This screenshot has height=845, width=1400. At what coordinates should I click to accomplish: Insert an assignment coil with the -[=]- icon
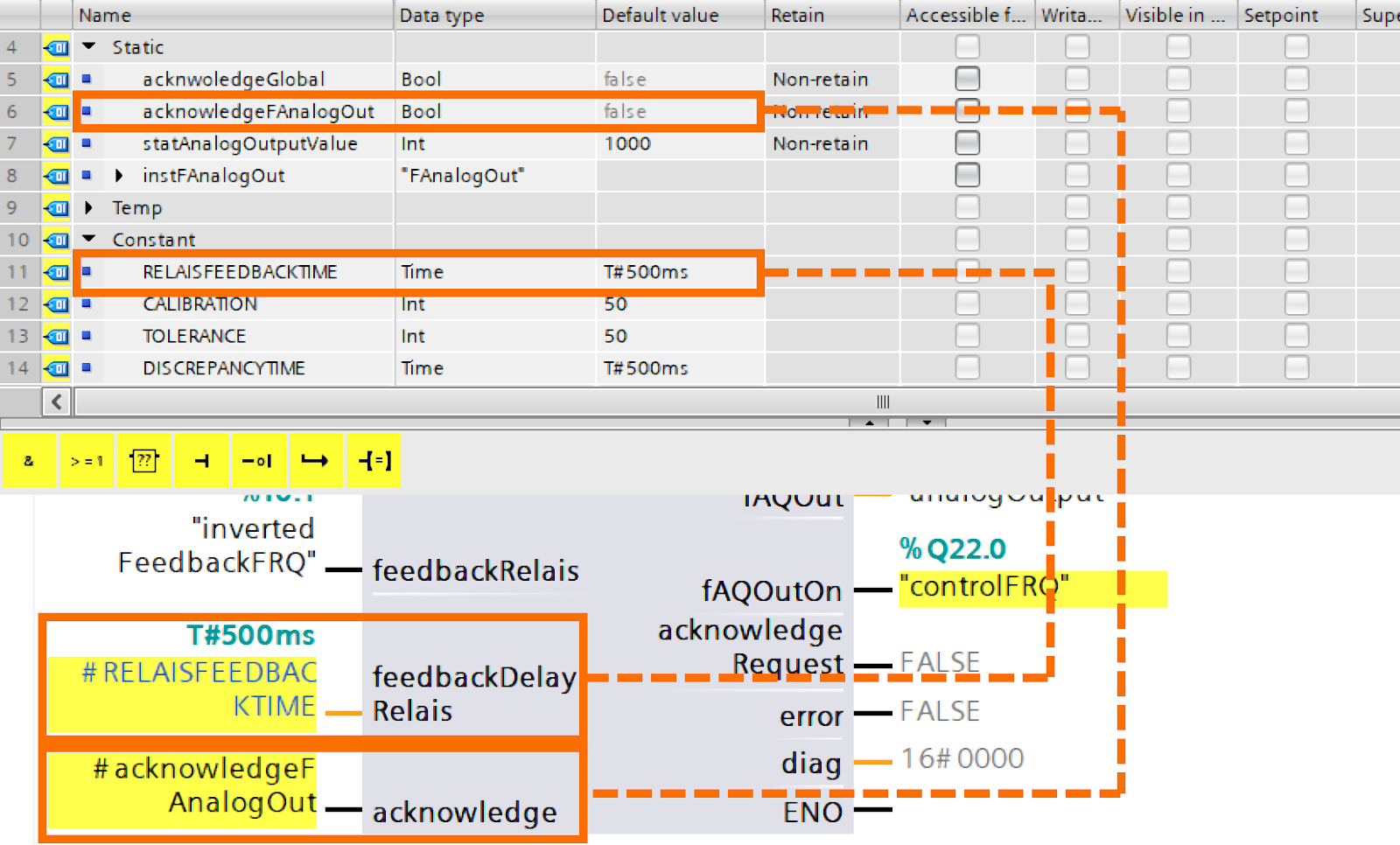(x=374, y=460)
